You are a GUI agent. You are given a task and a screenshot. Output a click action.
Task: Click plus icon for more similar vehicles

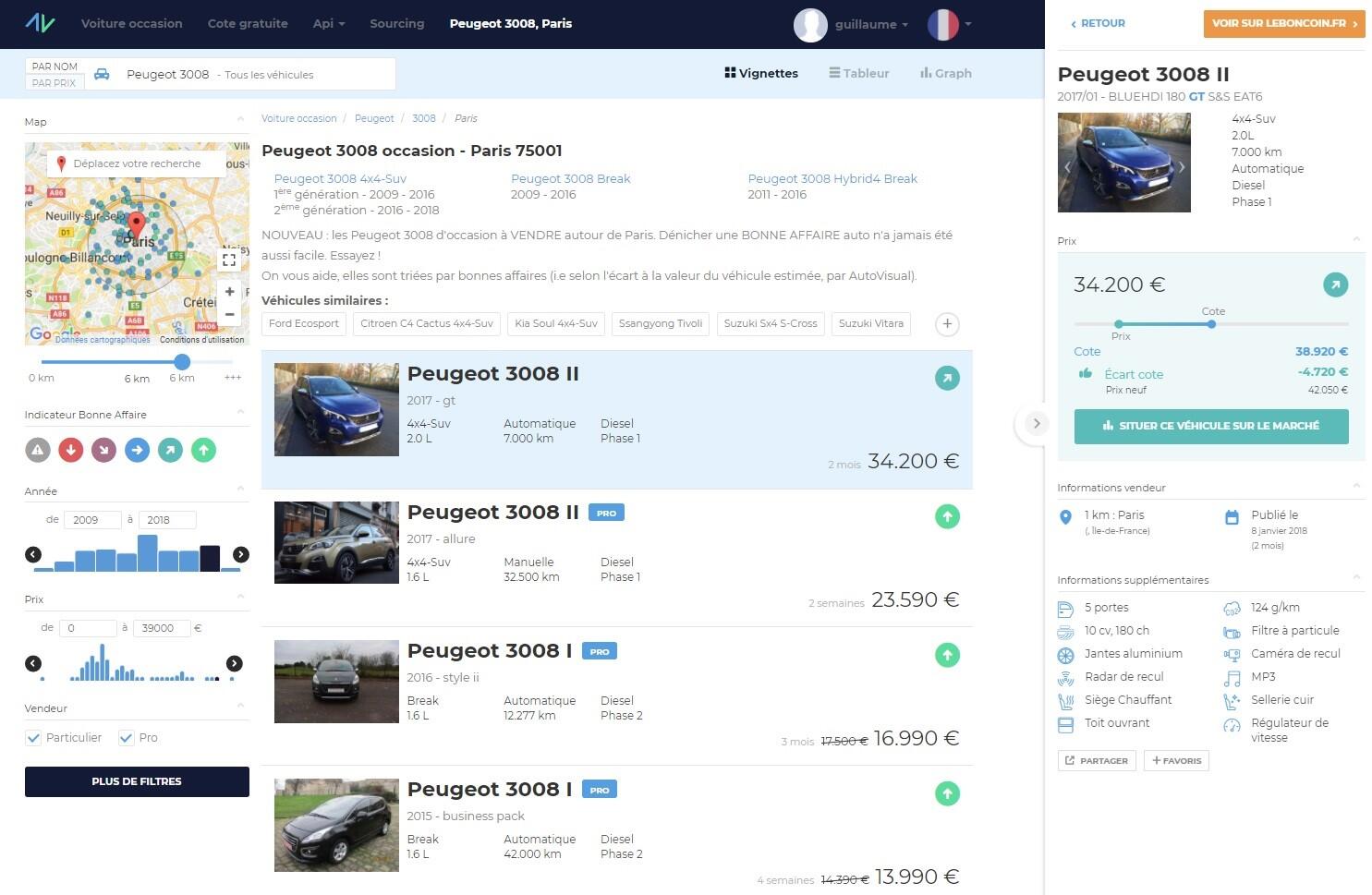[x=947, y=324]
